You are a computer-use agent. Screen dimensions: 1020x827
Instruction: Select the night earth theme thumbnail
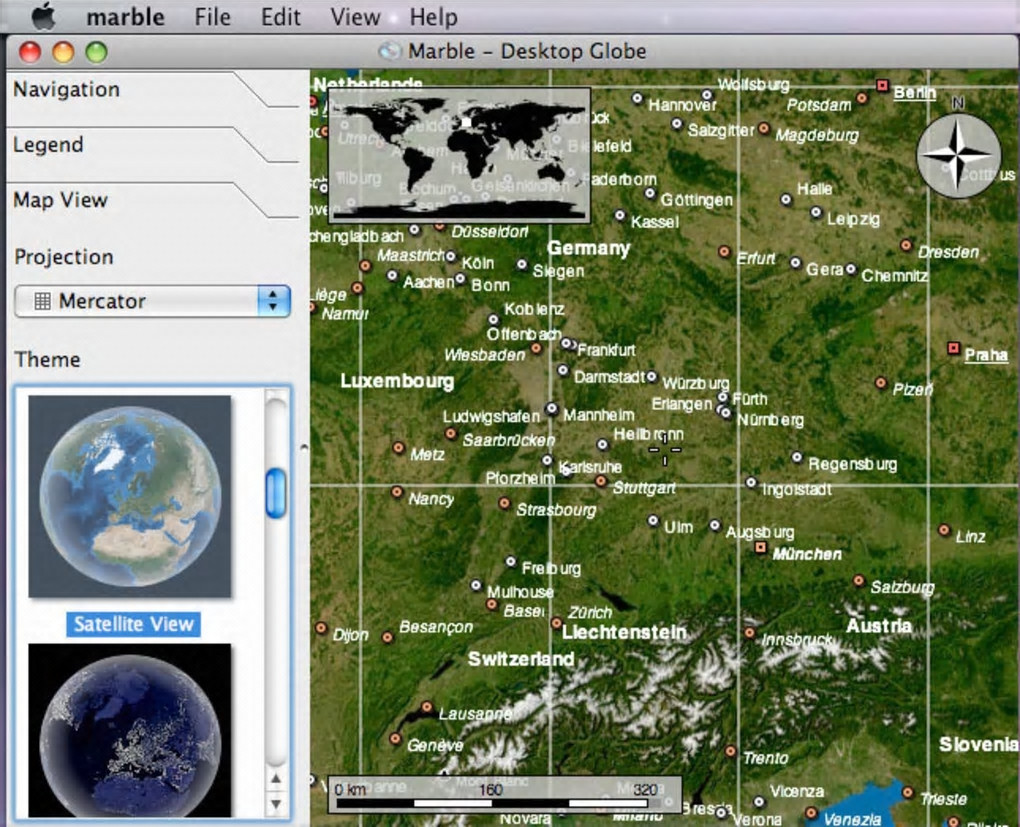click(130, 730)
